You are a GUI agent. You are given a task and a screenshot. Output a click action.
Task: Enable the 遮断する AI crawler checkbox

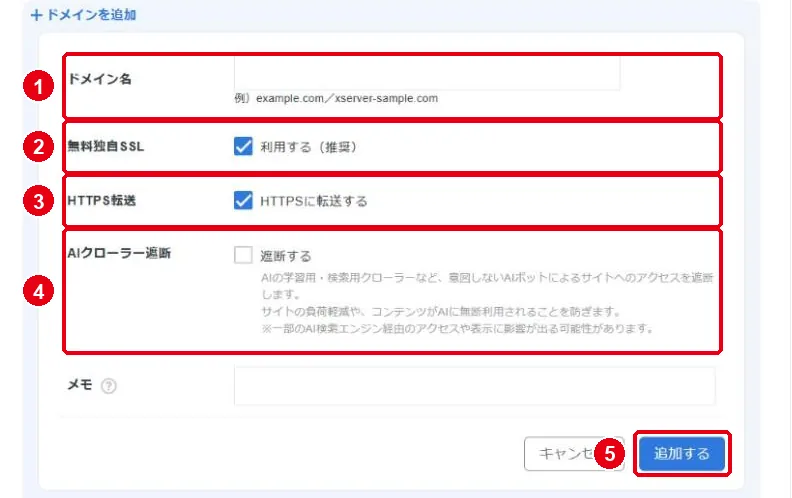point(243,255)
